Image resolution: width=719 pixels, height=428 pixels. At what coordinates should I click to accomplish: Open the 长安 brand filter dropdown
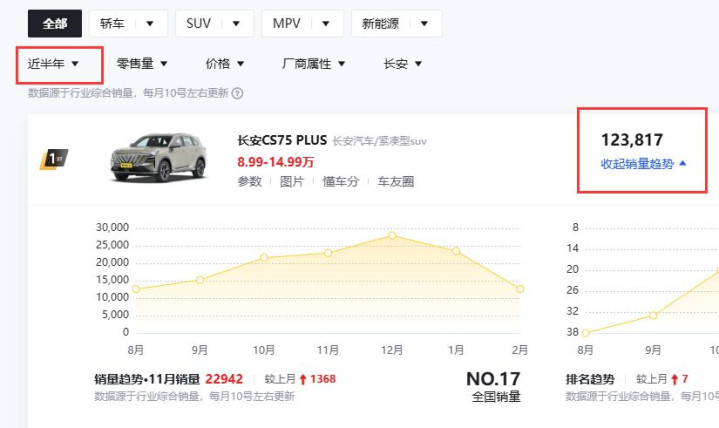(x=402, y=64)
